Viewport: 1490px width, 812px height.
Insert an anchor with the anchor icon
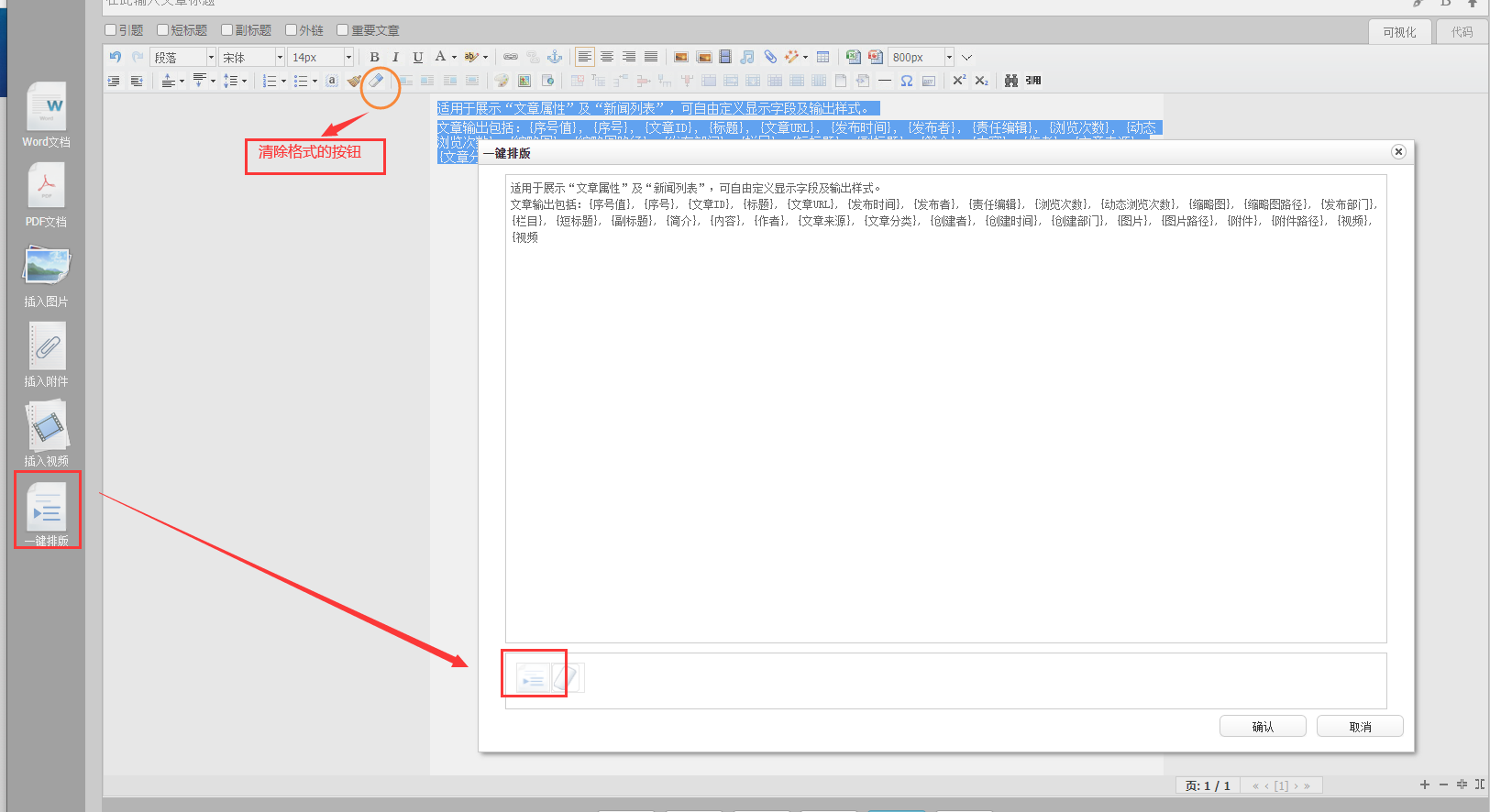[555, 57]
